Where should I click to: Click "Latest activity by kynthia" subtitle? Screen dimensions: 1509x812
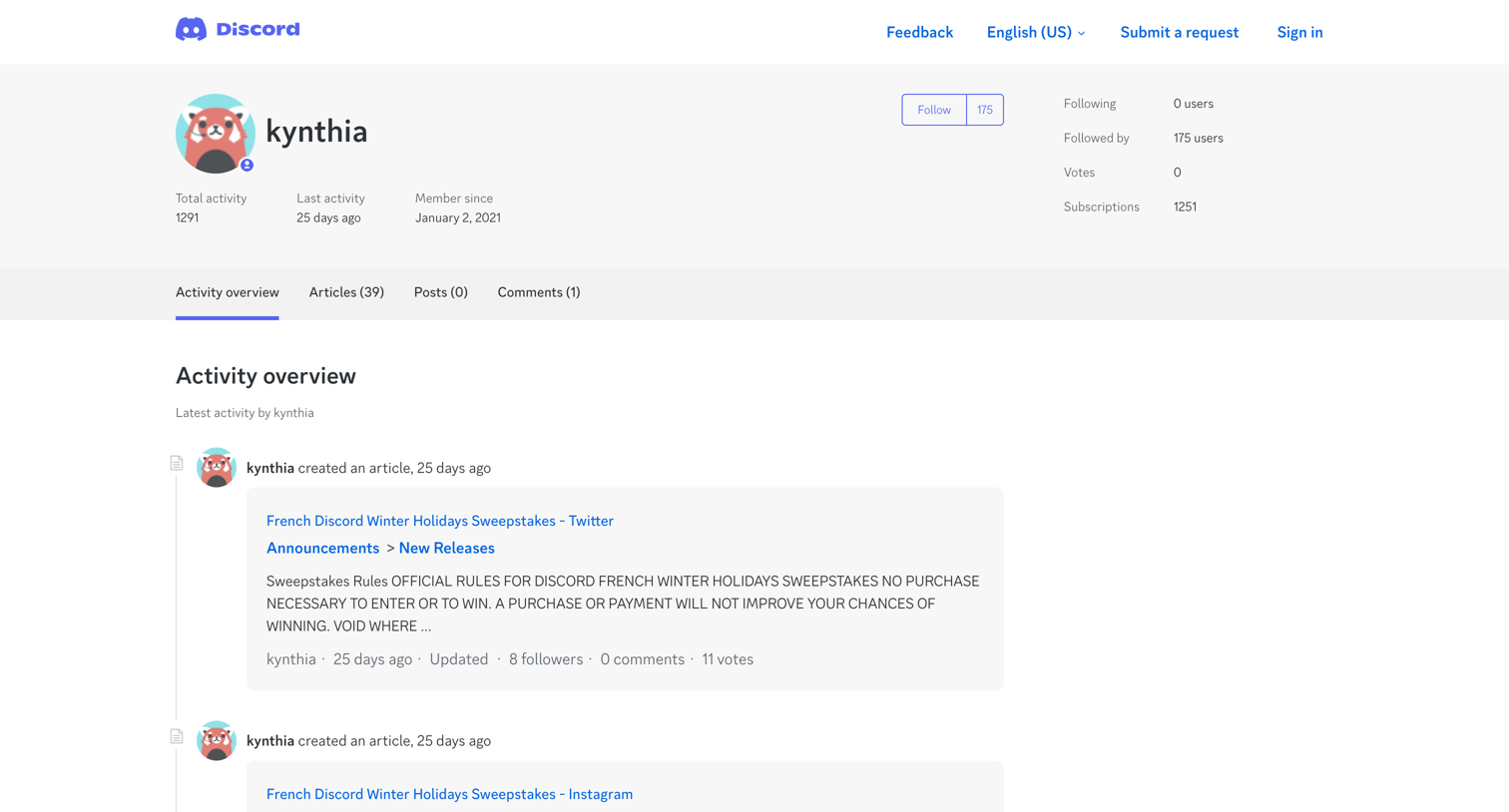245,413
